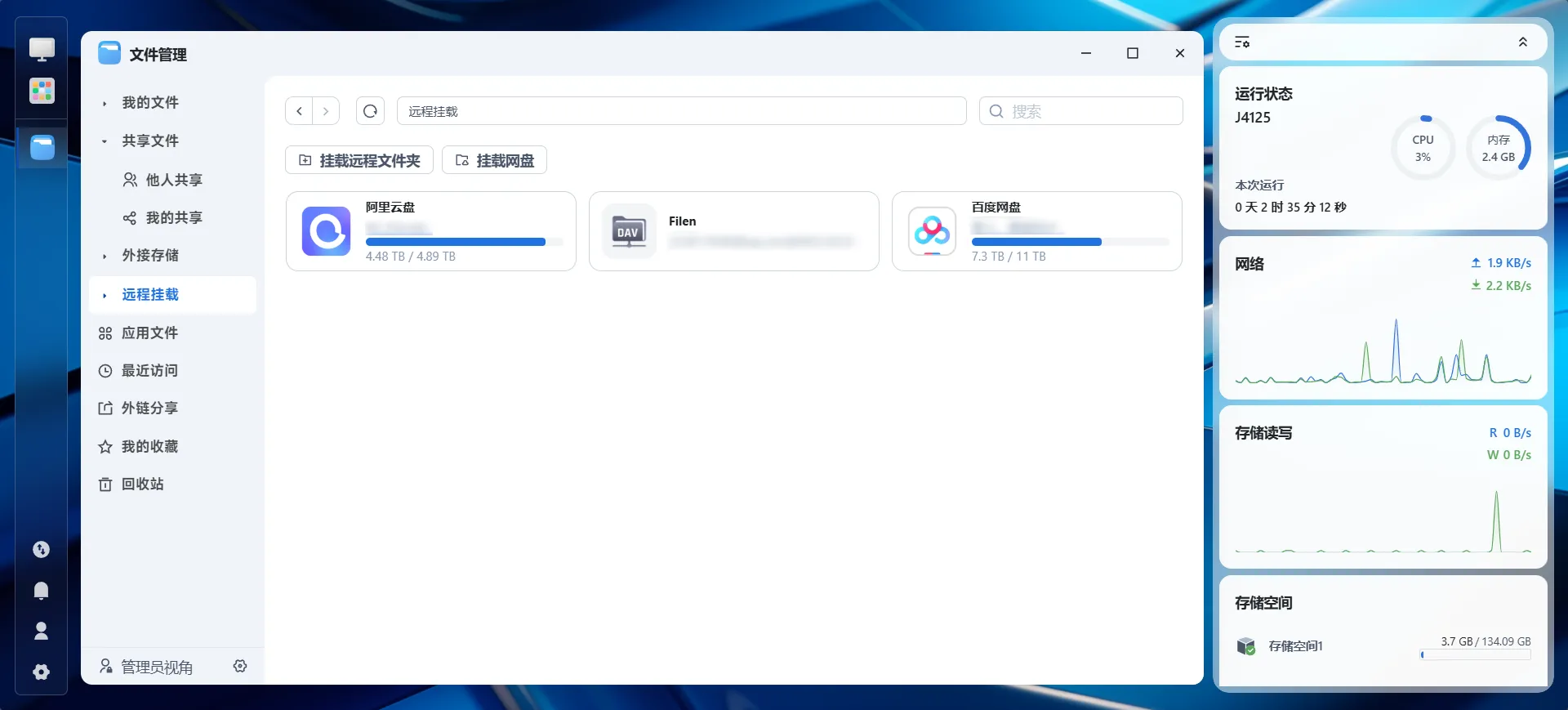Viewport: 1568px width, 710px height.
Task: Expand 远程挂载 tree arrow
Action: click(x=105, y=295)
